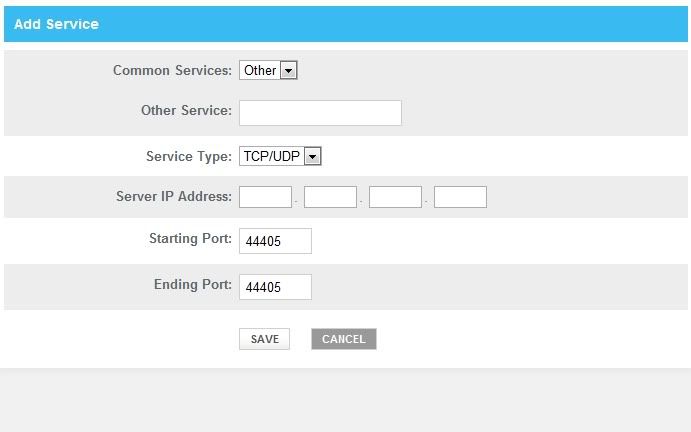
Task: Focus the Other Service text field
Action: point(320,113)
